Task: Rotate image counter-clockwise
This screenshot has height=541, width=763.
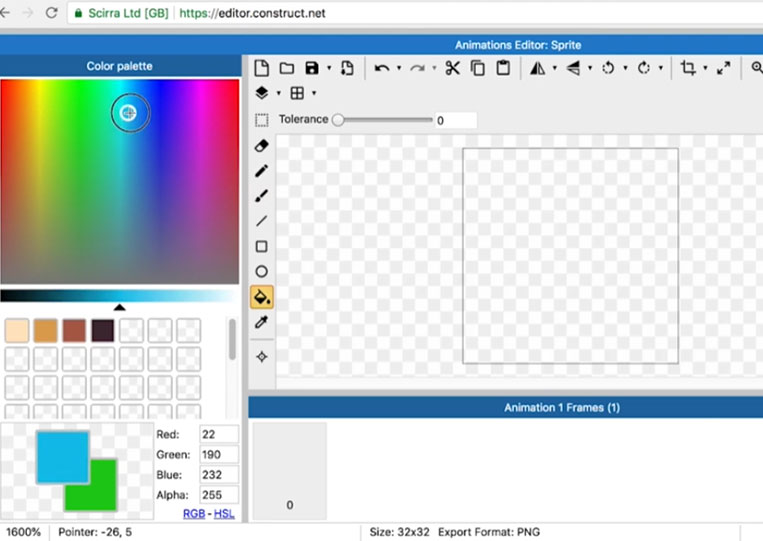Action: [608, 68]
